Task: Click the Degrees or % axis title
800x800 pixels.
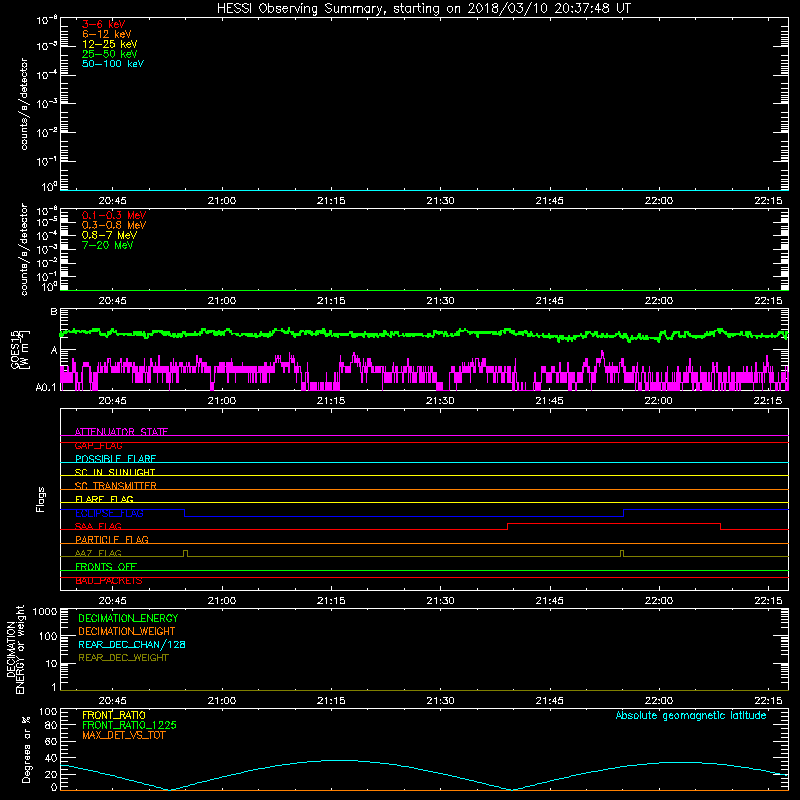Action: pos(26,749)
